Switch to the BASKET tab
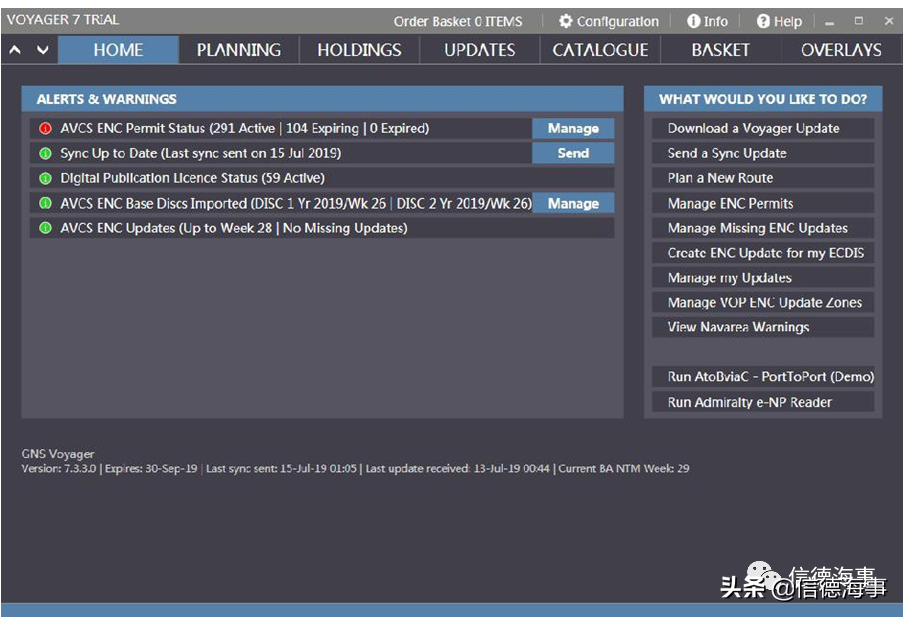The image size is (906, 618). (721, 50)
